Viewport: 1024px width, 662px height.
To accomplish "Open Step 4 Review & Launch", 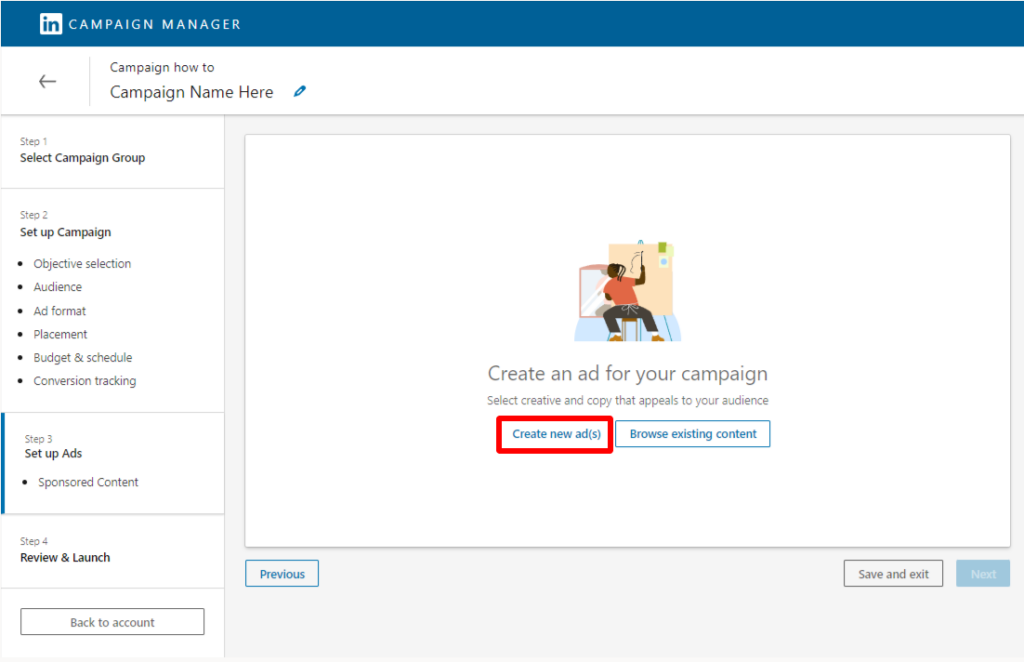I will click(65, 550).
